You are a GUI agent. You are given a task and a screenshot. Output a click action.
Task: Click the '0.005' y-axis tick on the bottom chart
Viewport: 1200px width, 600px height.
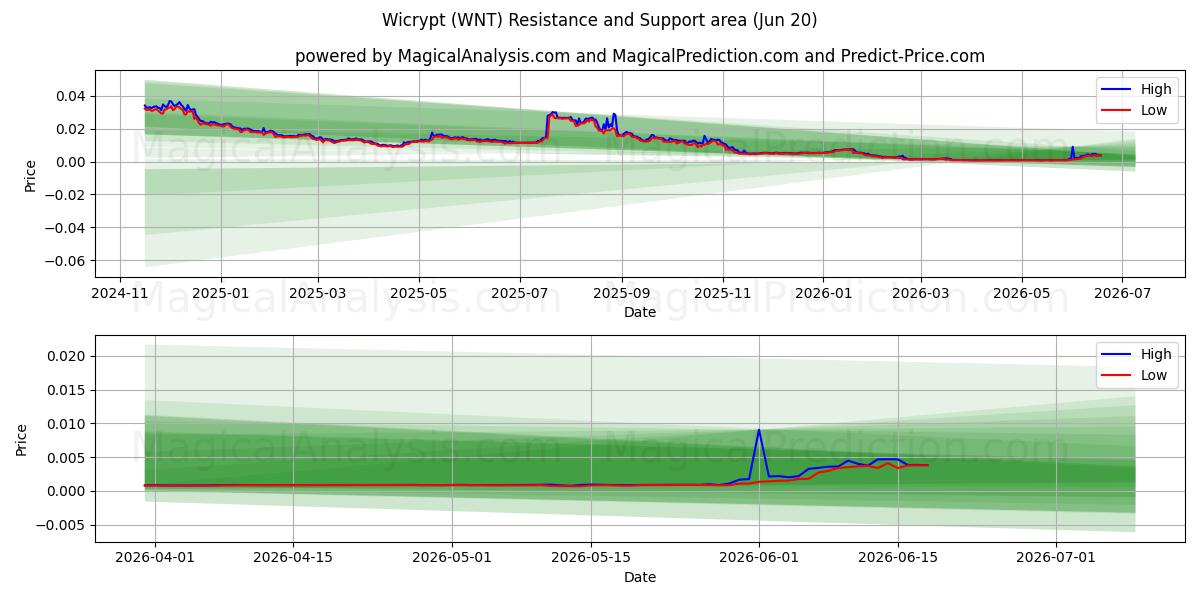click(x=69, y=458)
